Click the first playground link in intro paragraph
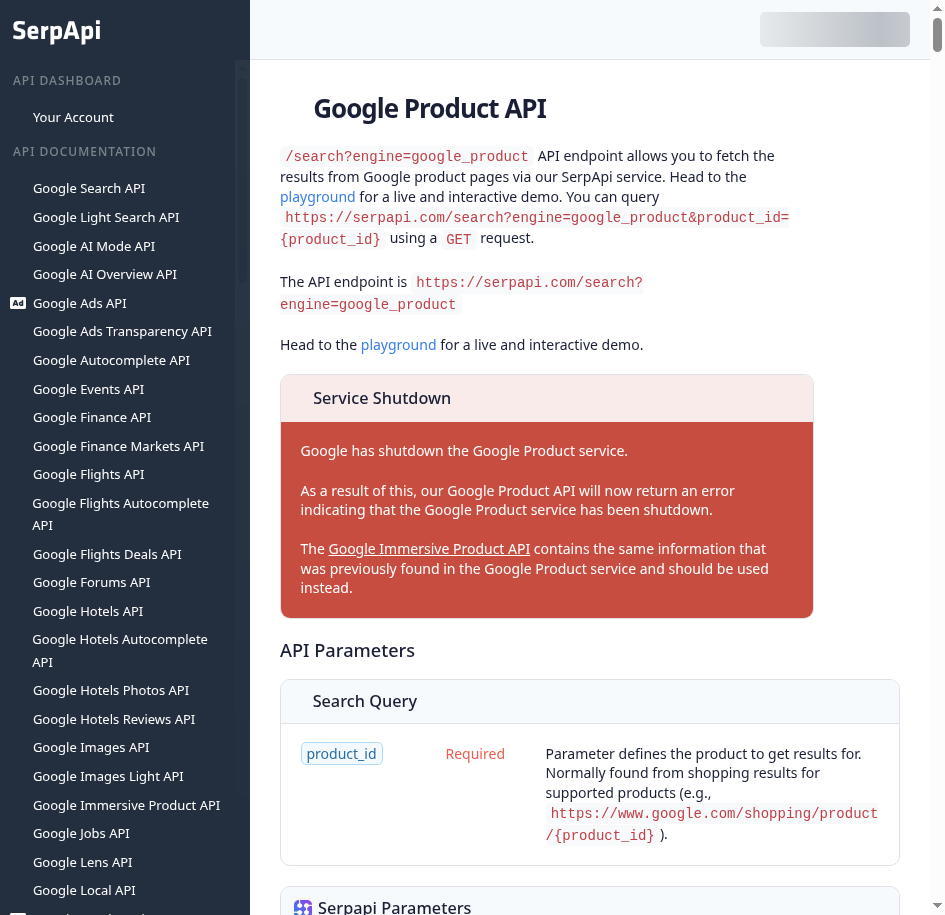 [318, 197]
